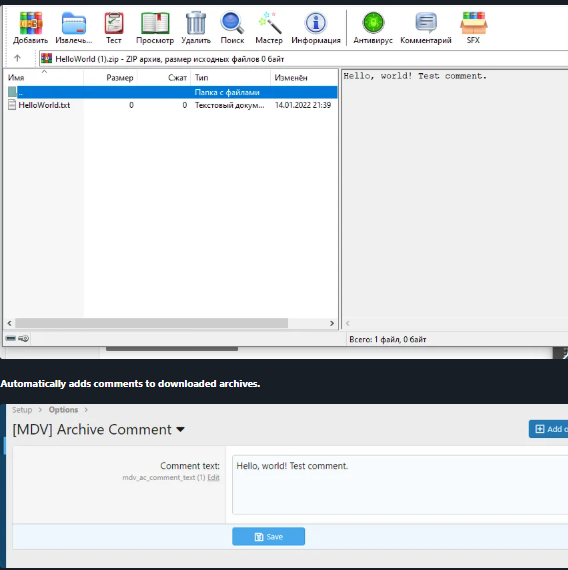Open the Поиск (Find) magnifier icon
The width and height of the screenshot is (568, 570).
point(232,23)
